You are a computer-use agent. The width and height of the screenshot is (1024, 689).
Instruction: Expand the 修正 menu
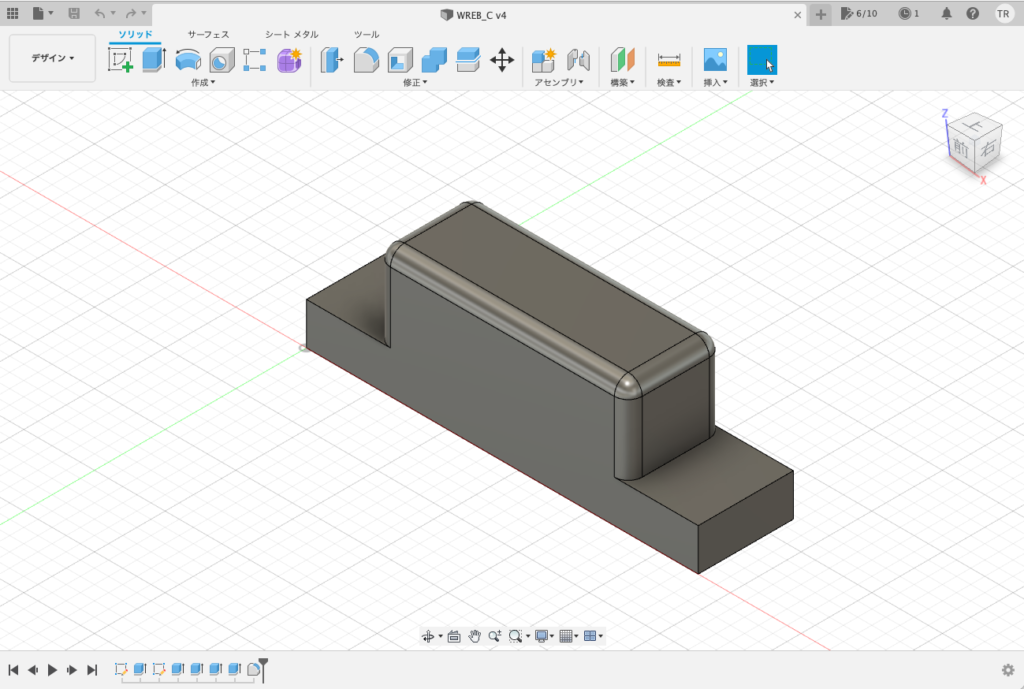415,83
